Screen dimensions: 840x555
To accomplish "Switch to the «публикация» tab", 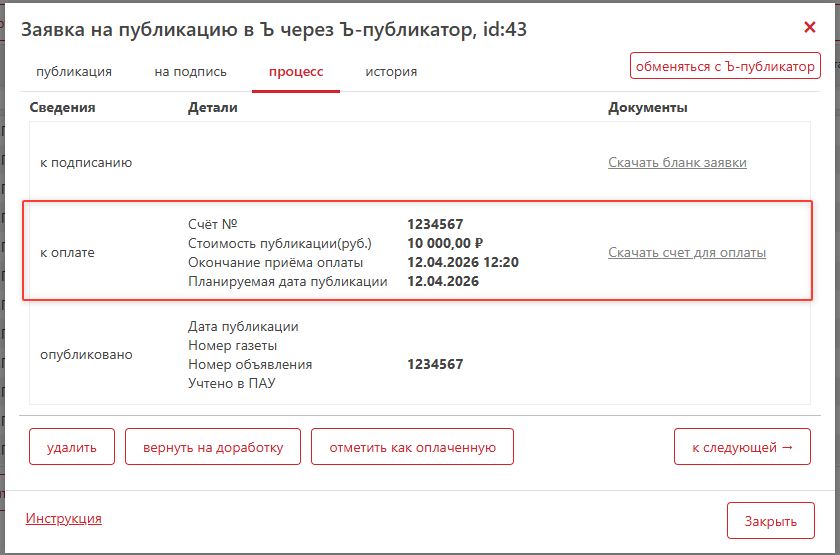I will point(74,72).
